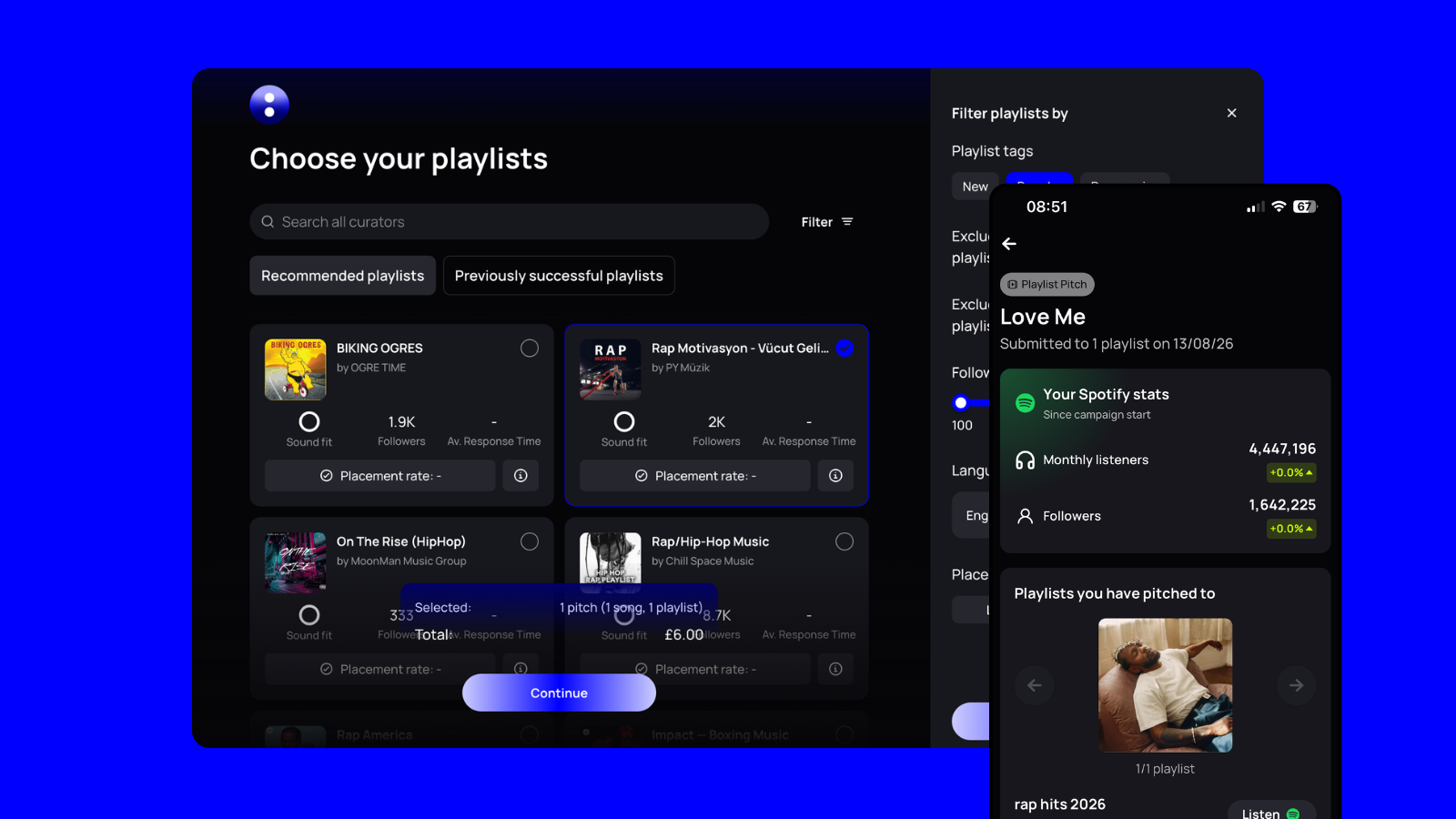The width and height of the screenshot is (1456, 819).
Task: Click the phone signal strength icon
Action: (1256, 207)
